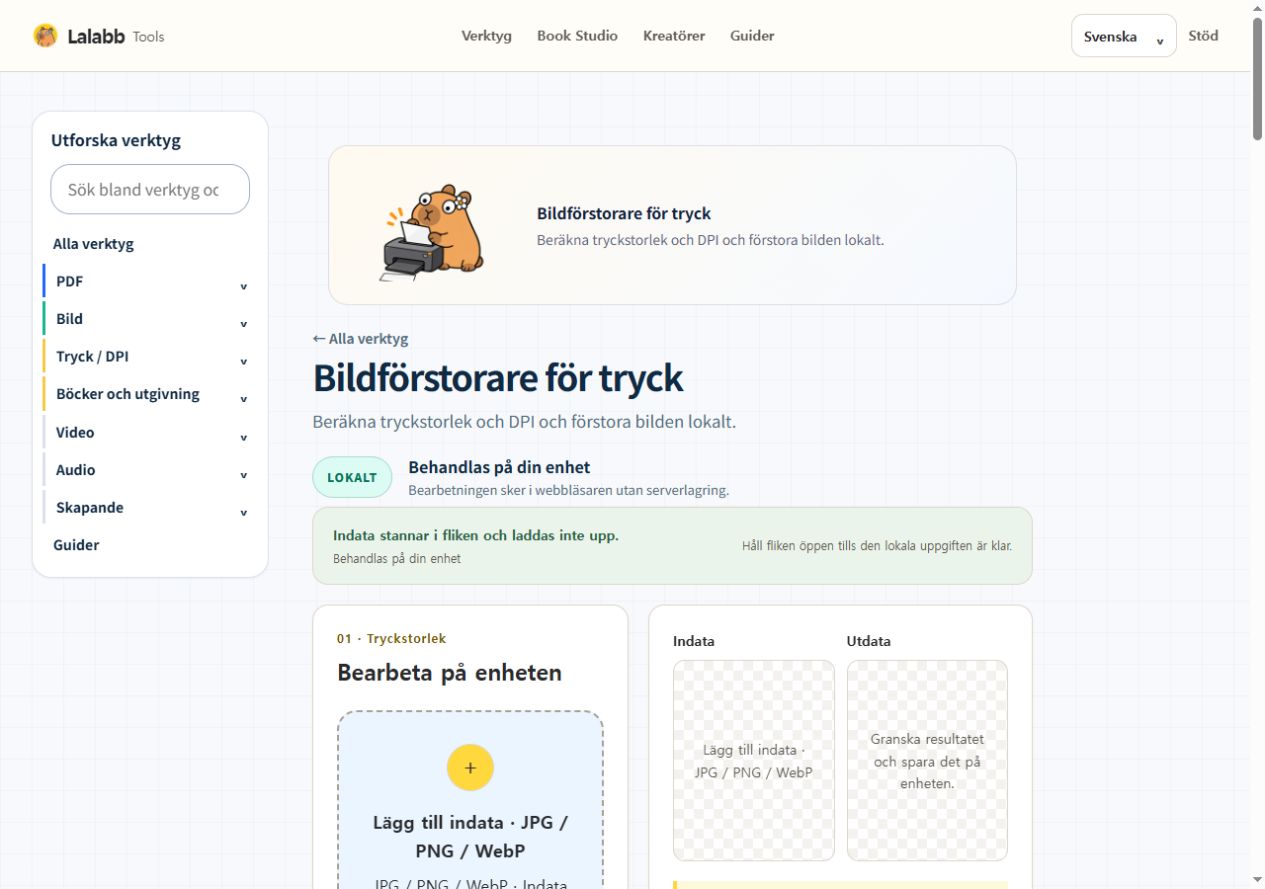Expand the Audio category chevron
Image resolution: width=1265 pixels, height=889 pixels.
point(243,475)
